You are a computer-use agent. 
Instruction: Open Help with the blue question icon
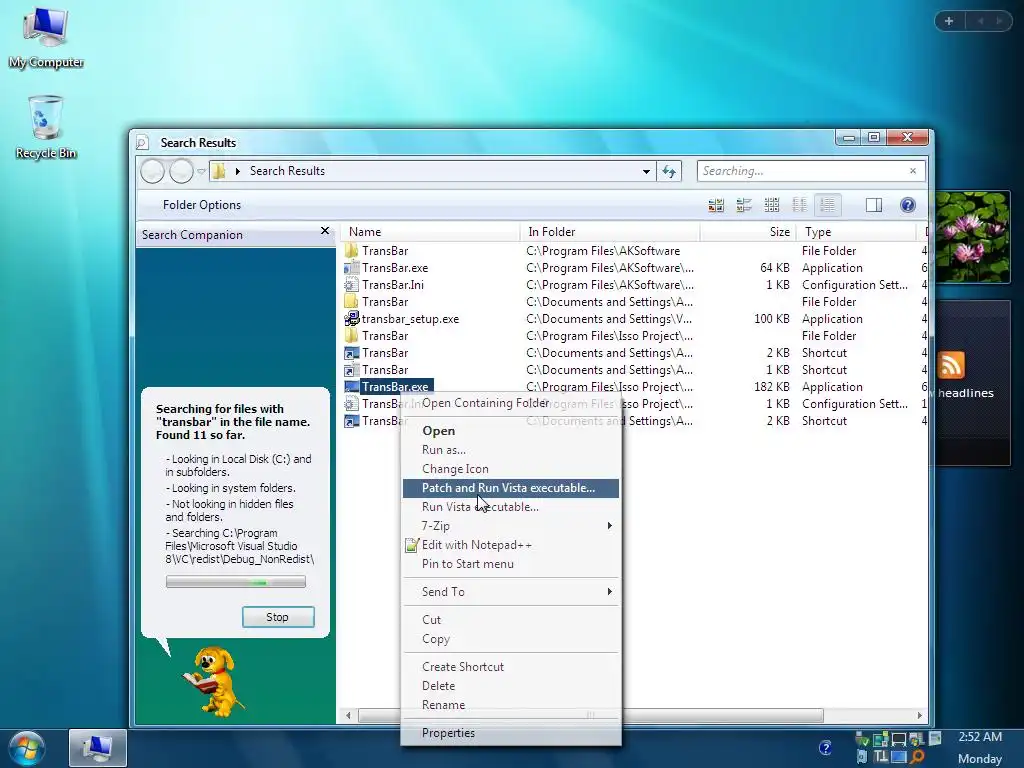(x=908, y=205)
